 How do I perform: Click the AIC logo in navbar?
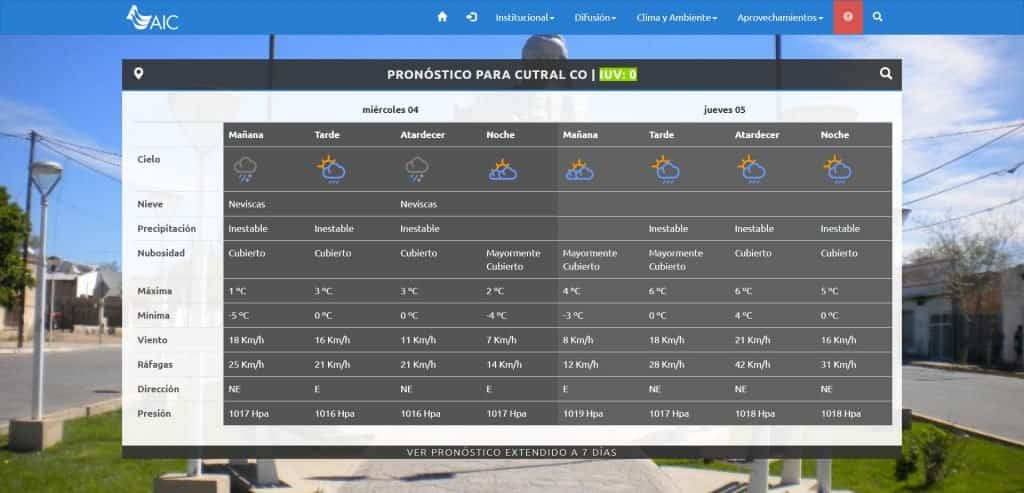click(x=152, y=17)
